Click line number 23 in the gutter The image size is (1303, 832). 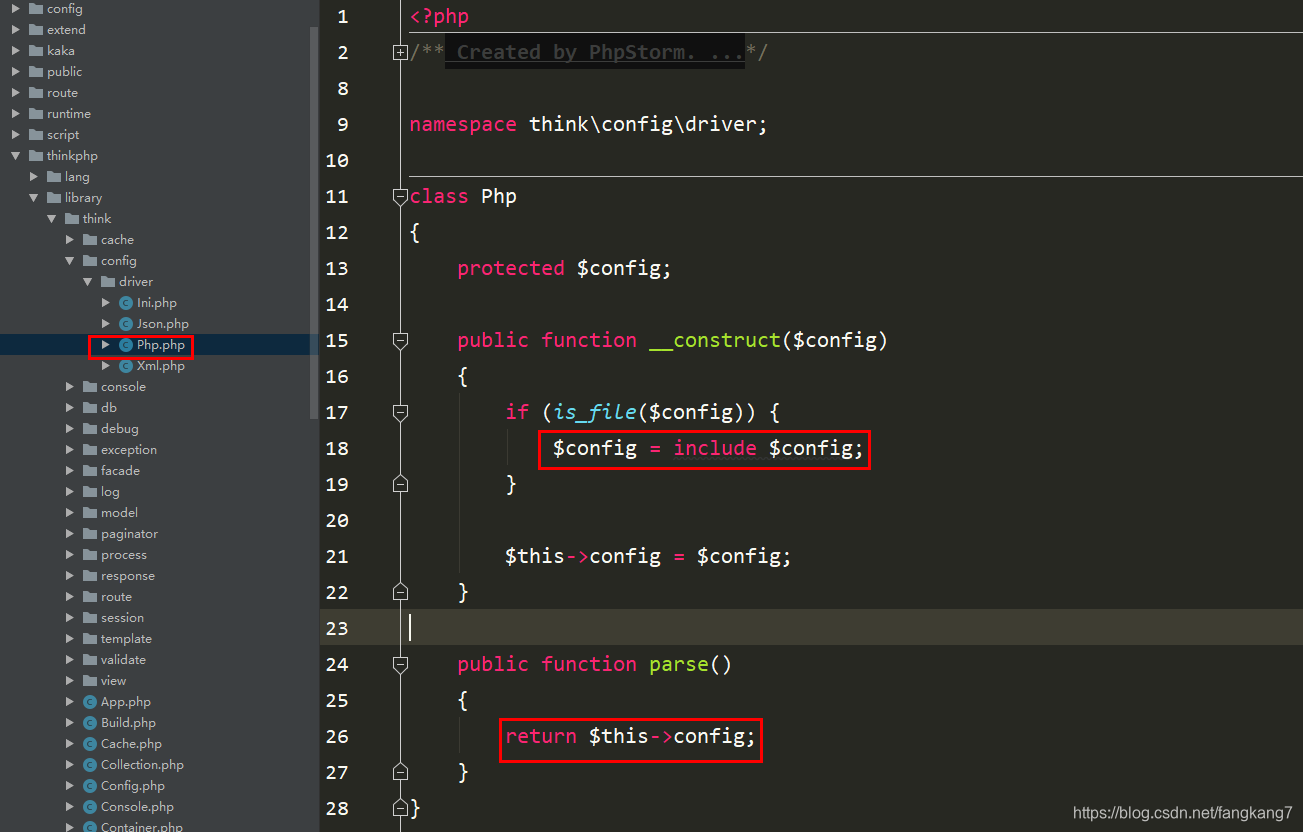[x=337, y=628]
